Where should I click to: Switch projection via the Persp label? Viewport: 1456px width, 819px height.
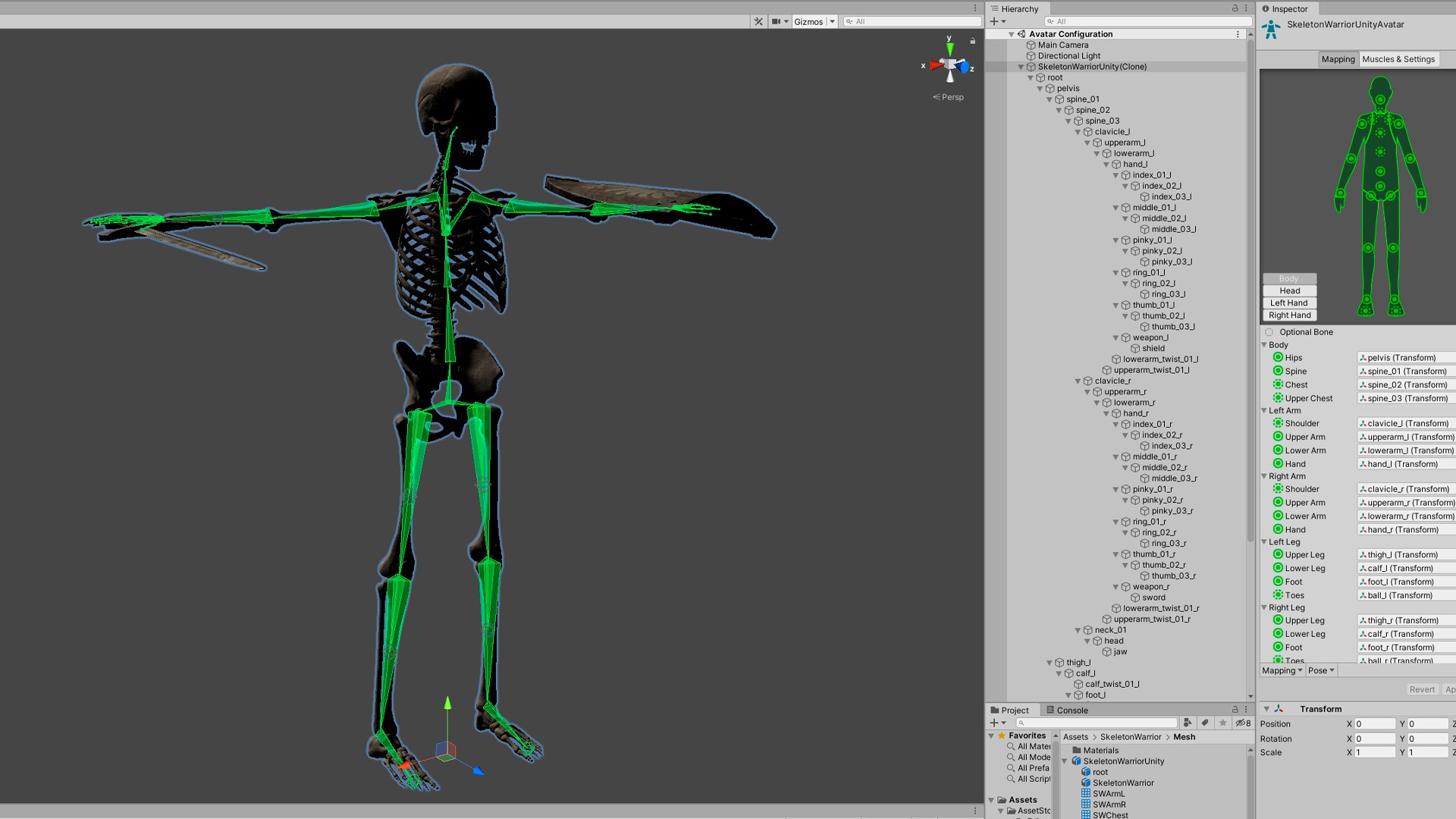click(x=948, y=97)
